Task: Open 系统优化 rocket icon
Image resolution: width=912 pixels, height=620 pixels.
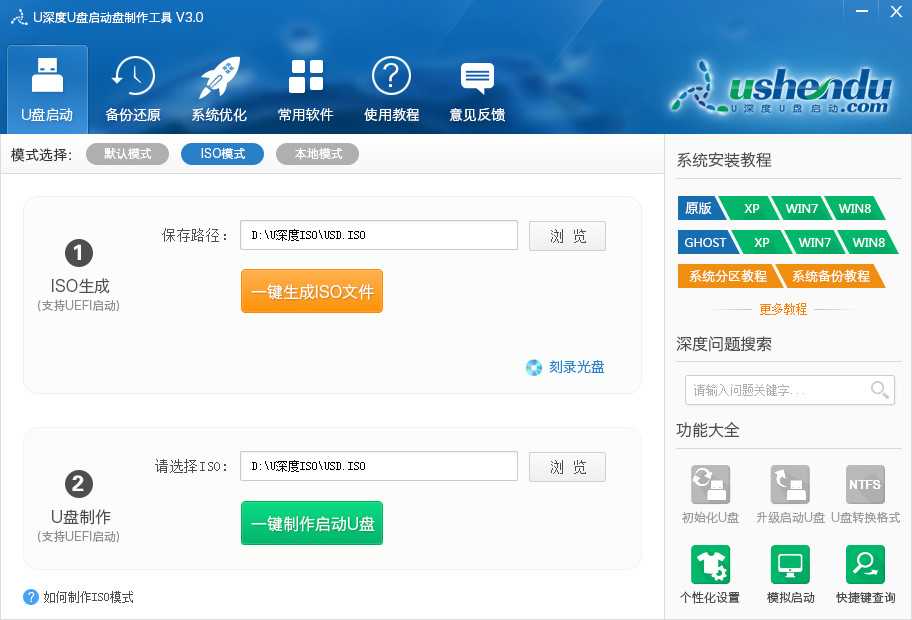Action: 219,77
